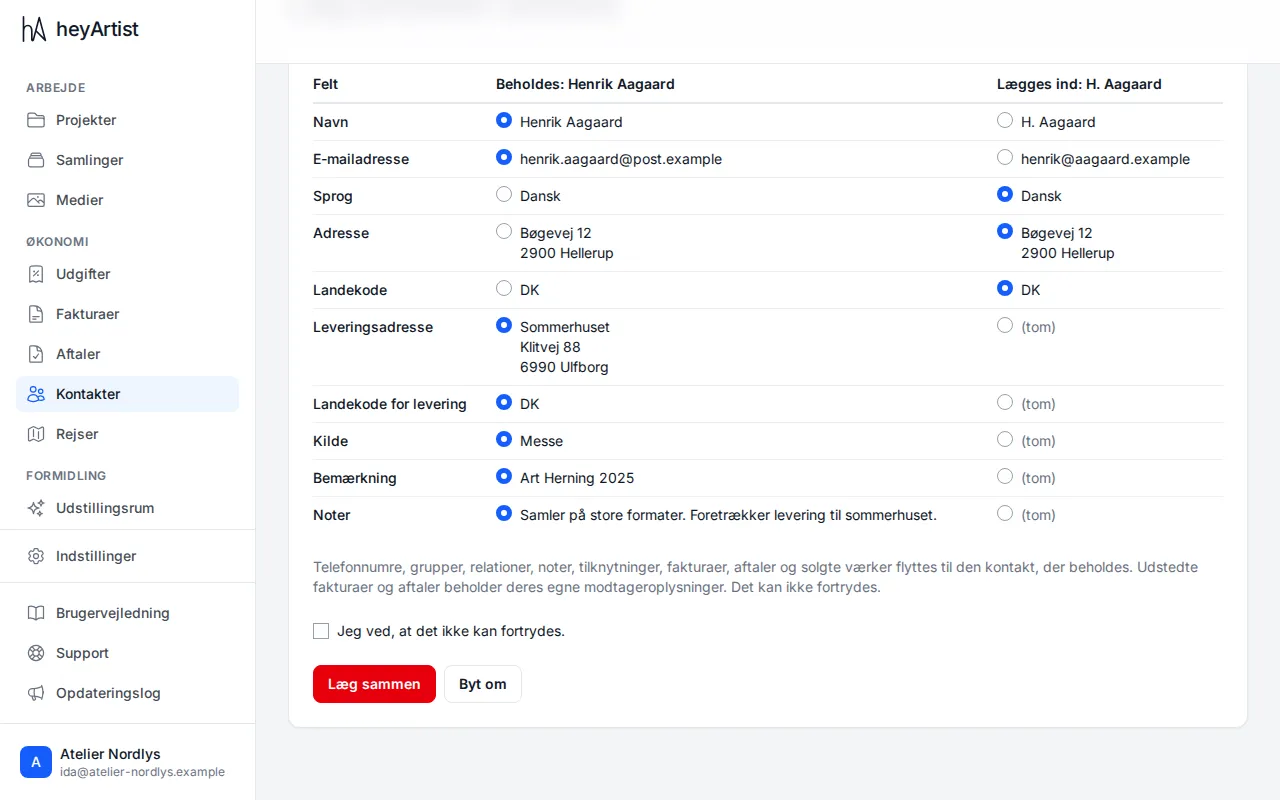
Task: Click the Kontakter people icon
Action: (36, 394)
